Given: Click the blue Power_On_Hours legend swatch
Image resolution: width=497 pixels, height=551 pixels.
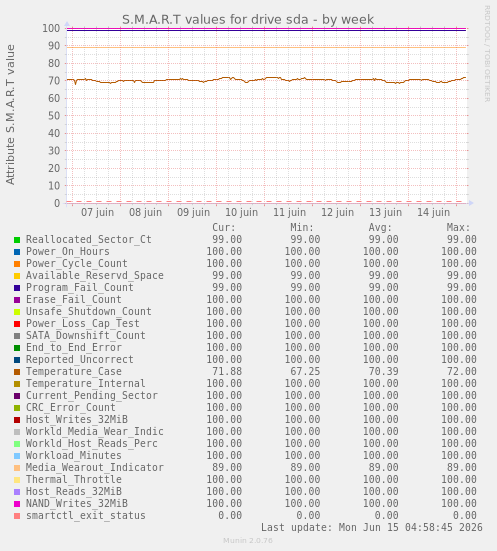Looking at the screenshot, I should (17, 252).
